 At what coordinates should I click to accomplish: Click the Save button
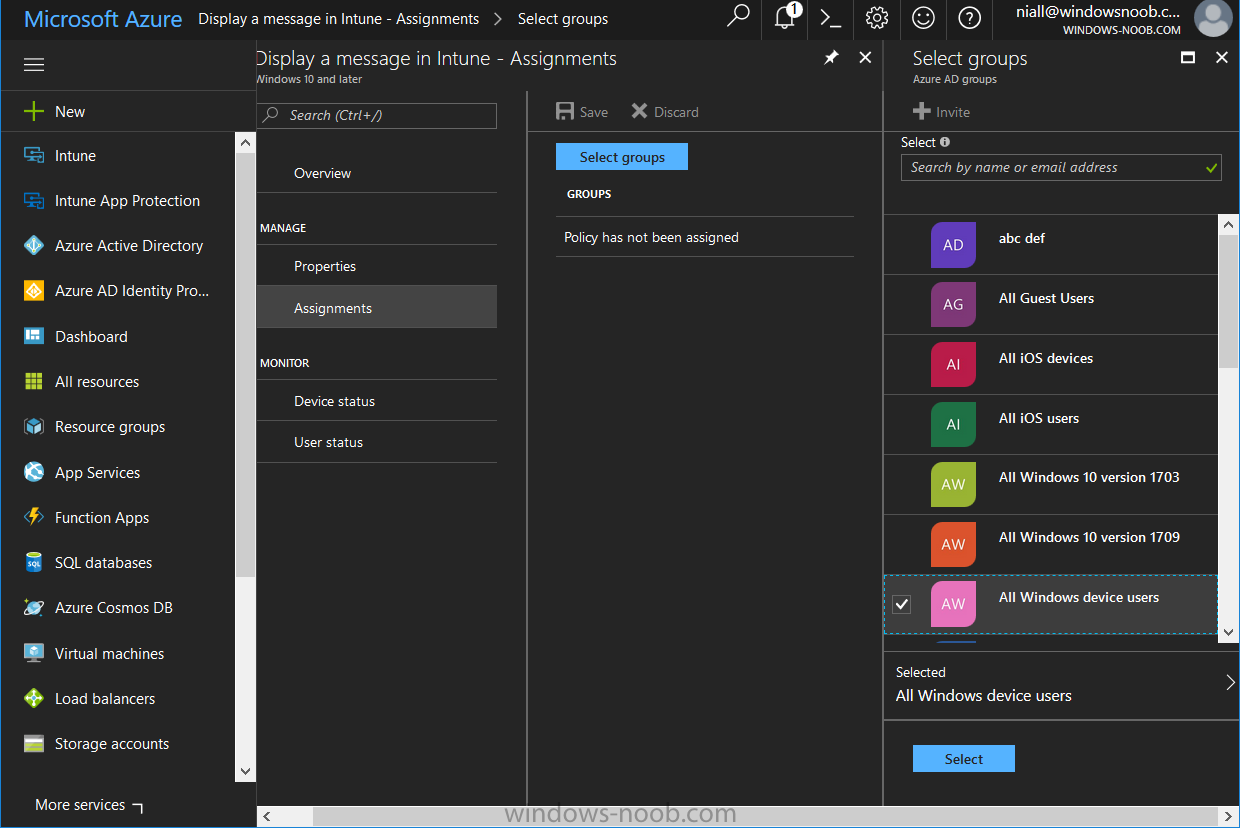[582, 112]
